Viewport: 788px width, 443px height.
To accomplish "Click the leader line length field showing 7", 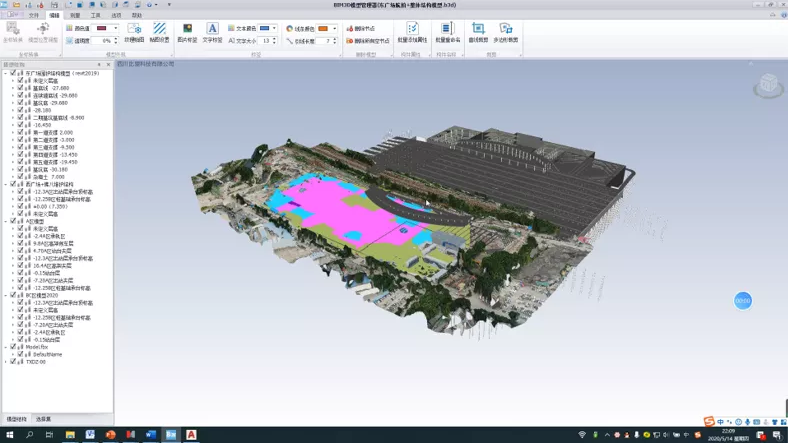I will [326, 41].
